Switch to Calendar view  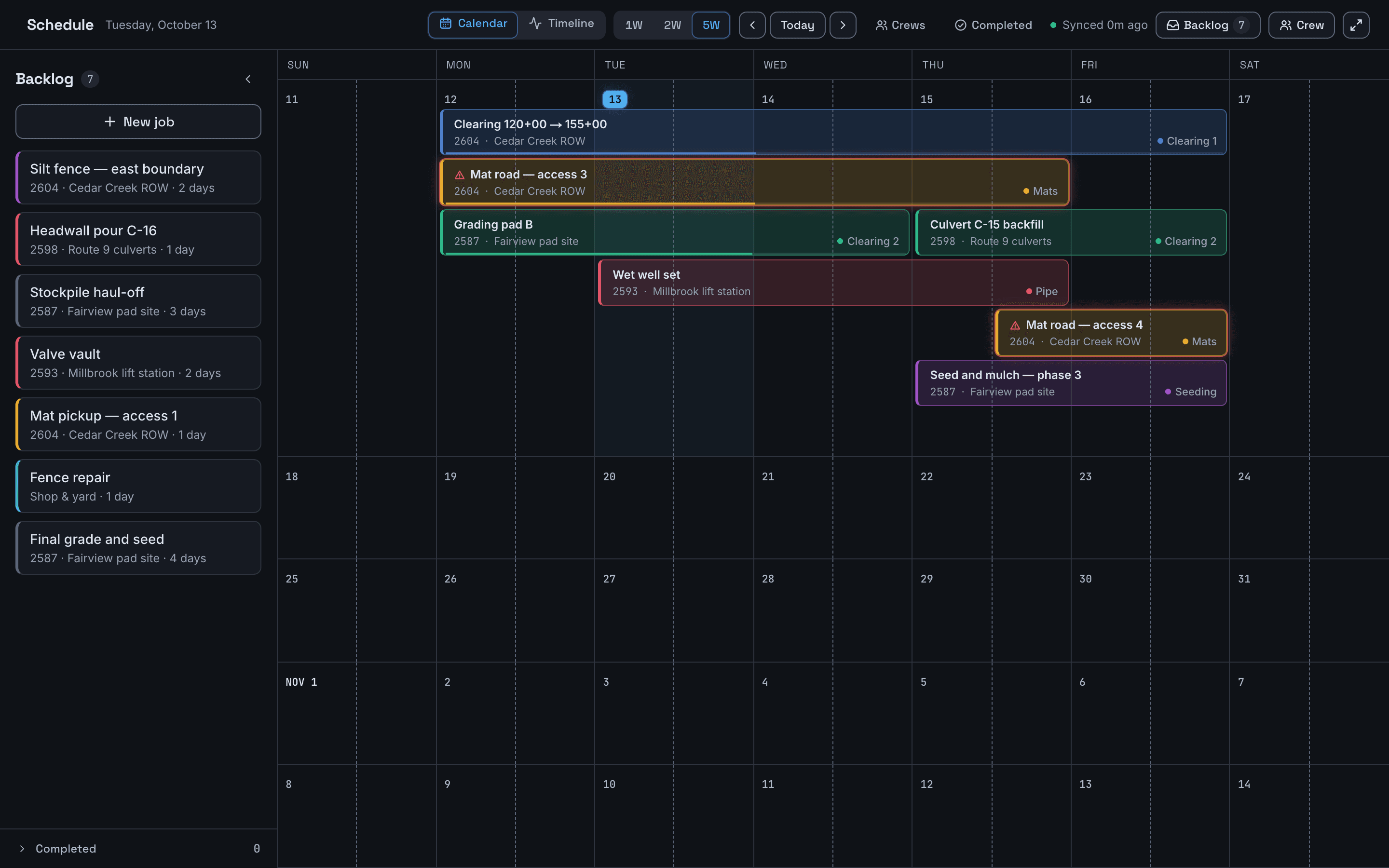point(473,24)
